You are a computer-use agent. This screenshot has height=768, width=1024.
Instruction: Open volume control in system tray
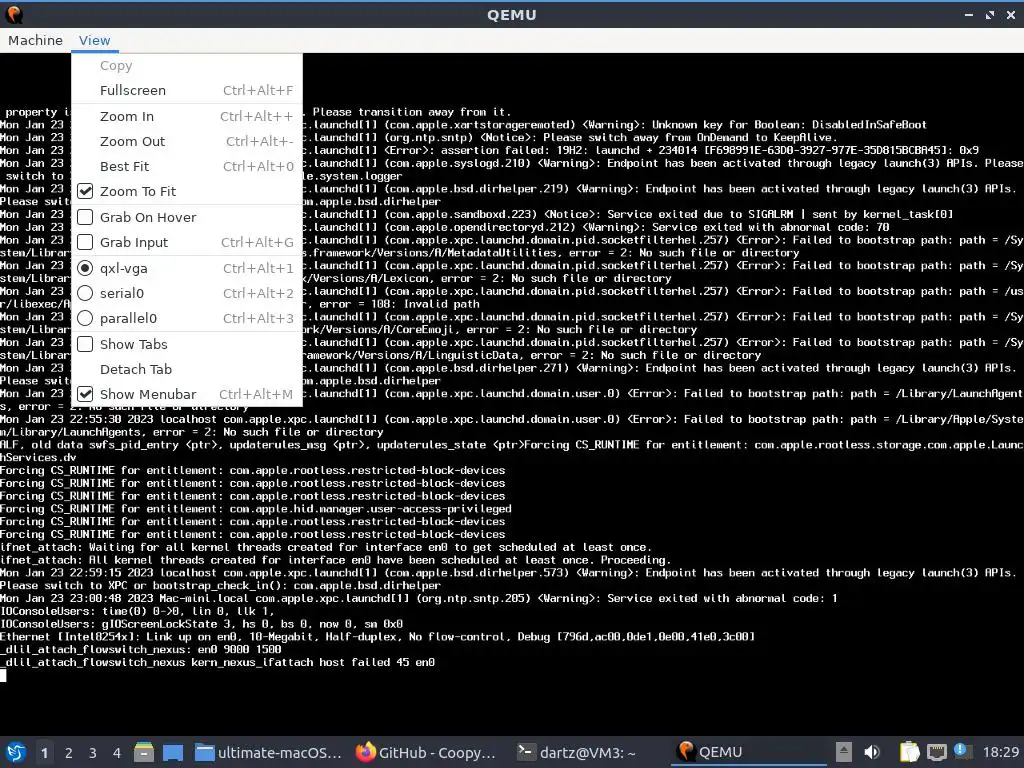(x=872, y=752)
